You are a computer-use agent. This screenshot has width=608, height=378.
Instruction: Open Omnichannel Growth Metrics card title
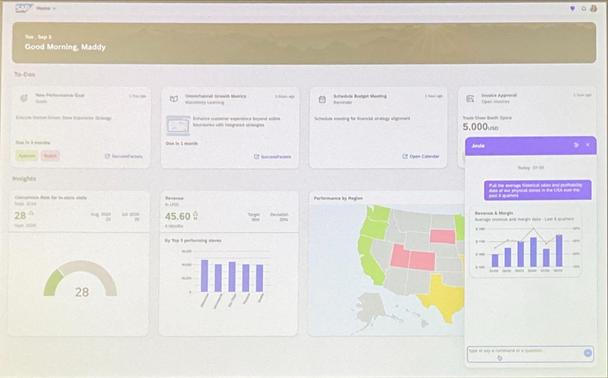coord(216,96)
